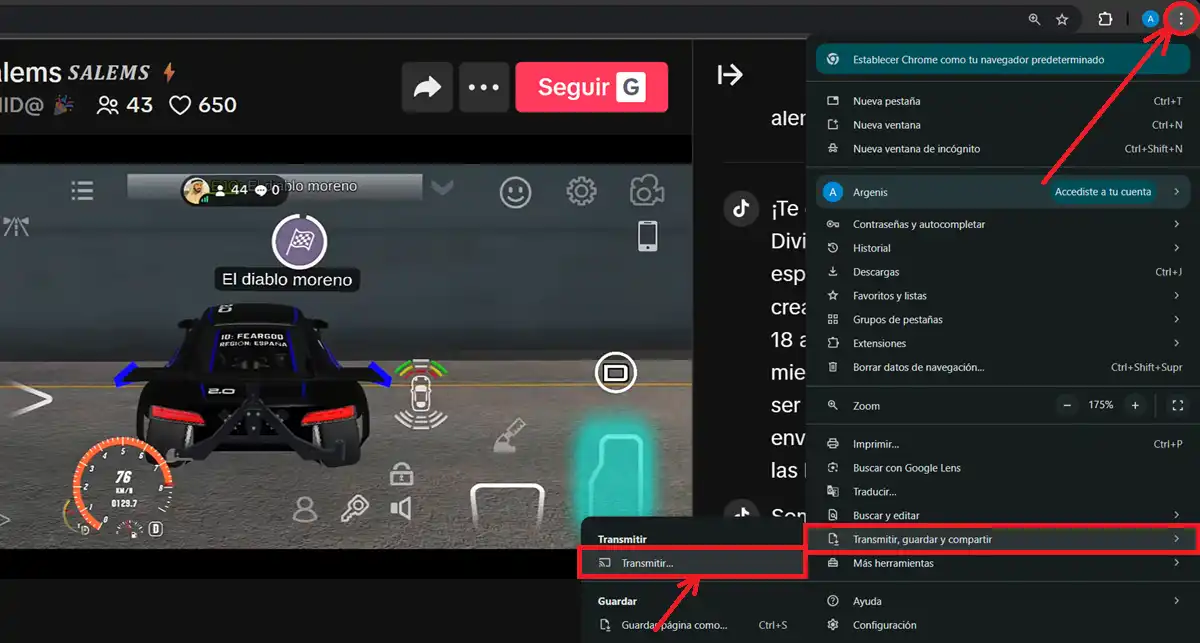Expand Favoritos y listas submenu
The width and height of the screenshot is (1200, 643).
(x=1005, y=296)
